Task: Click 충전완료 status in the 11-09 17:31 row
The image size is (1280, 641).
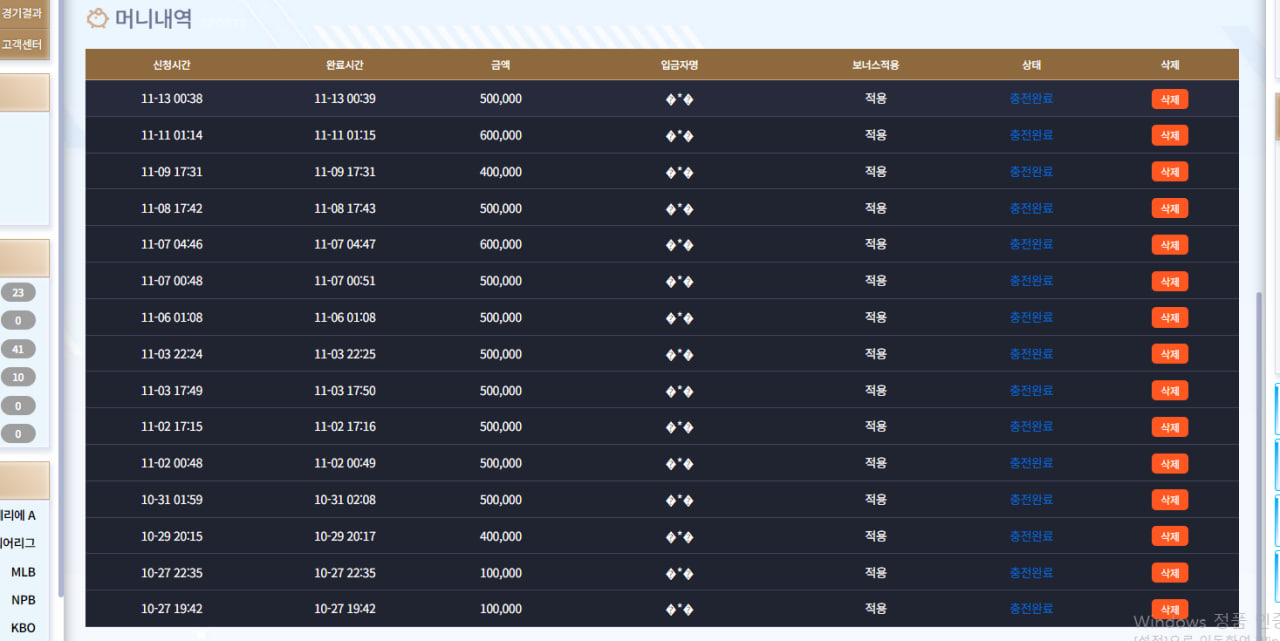Action: [x=1031, y=172]
